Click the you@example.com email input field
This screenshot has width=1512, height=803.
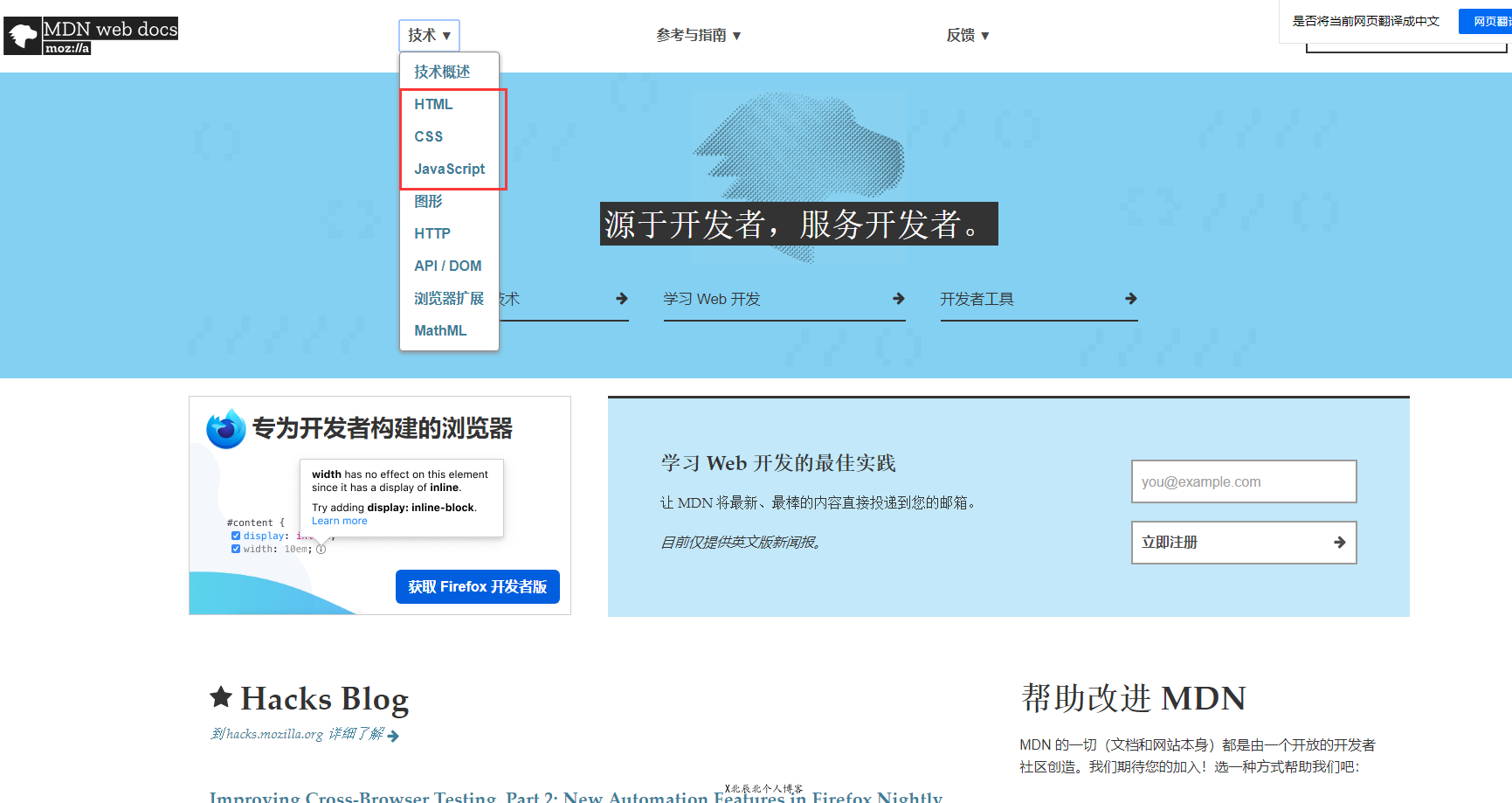point(1244,481)
